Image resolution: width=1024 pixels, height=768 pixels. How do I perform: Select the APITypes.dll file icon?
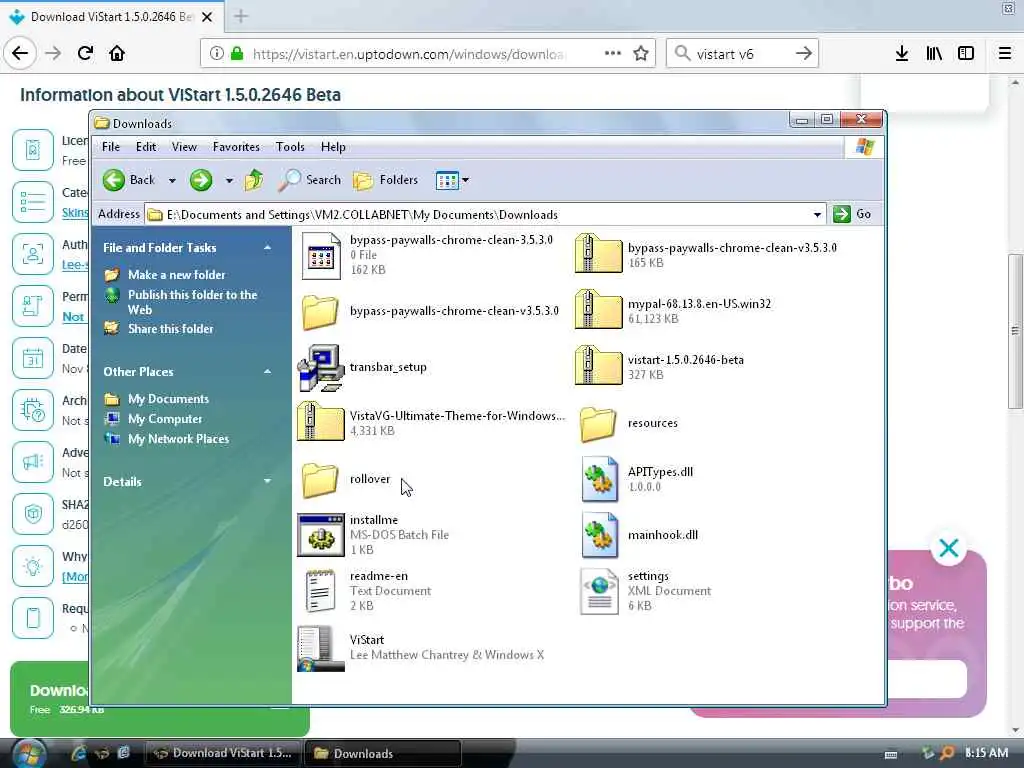click(x=600, y=479)
